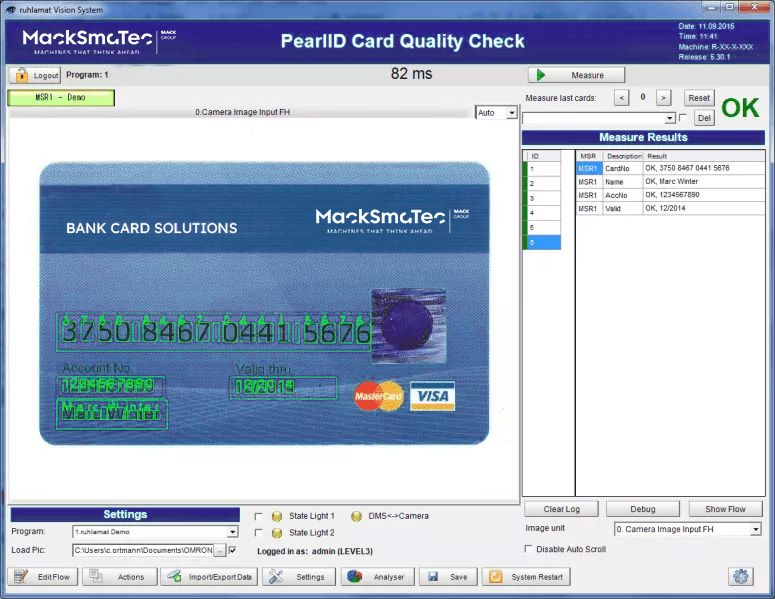Click the gear icon at bottom right
Image resolution: width=775 pixels, height=599 pixels.
click(741, 576)
